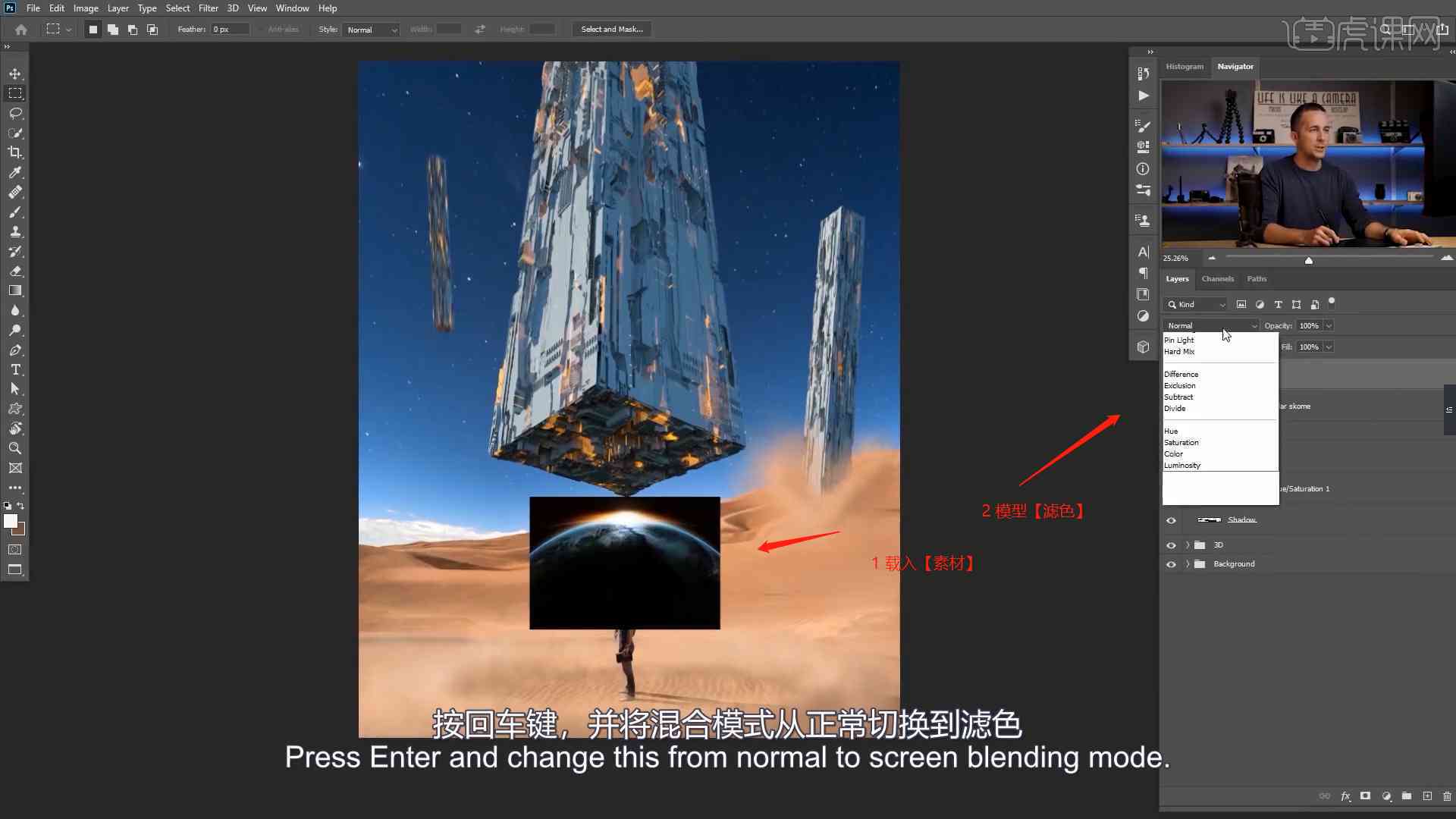
Task: Toggle adjustment layer filter
Action: 1260,304
